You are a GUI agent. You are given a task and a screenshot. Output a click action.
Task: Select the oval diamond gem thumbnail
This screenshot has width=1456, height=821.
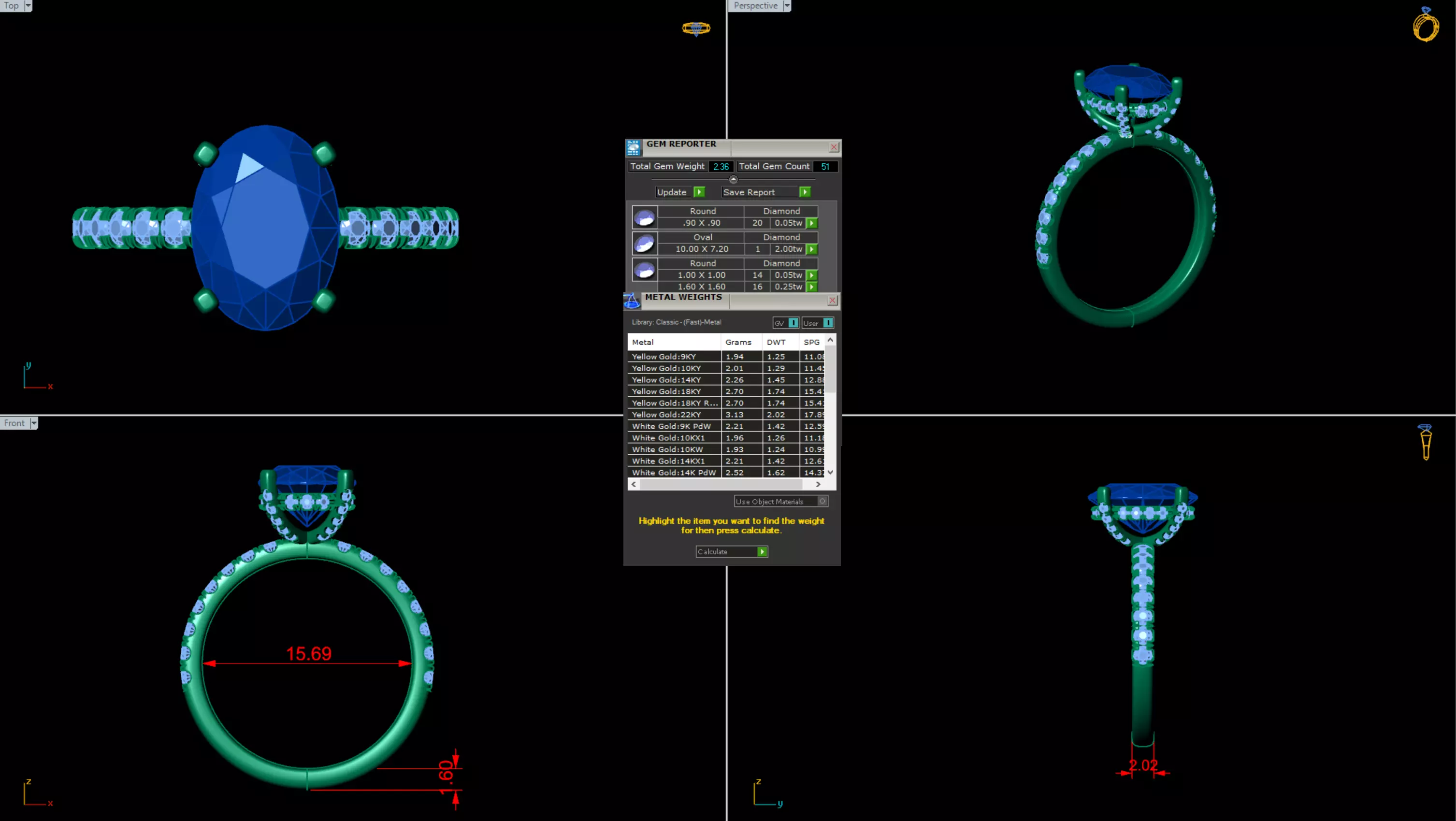(x=644, y=244)
